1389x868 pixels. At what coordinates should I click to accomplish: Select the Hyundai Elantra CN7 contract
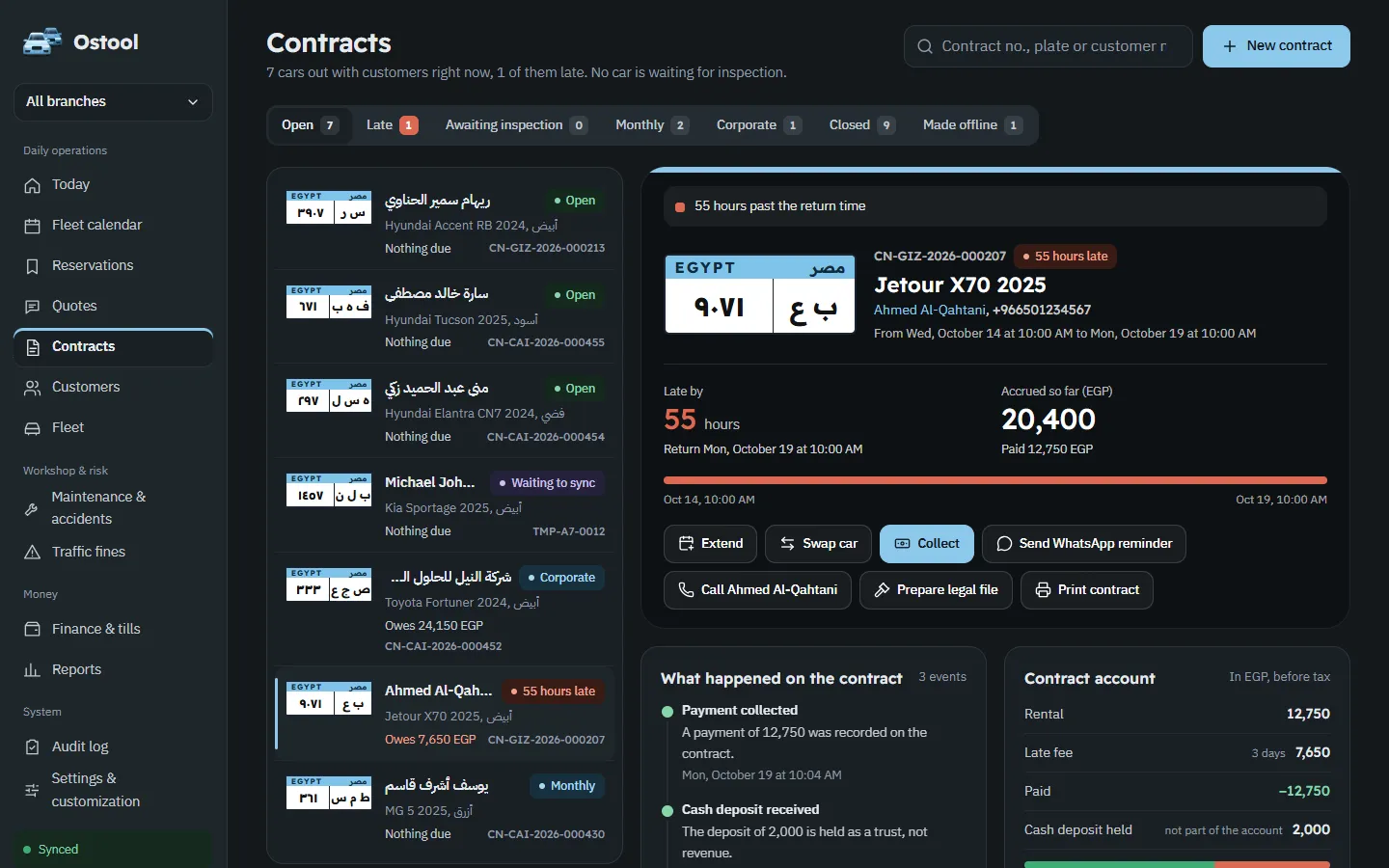(x=445, y=411)
